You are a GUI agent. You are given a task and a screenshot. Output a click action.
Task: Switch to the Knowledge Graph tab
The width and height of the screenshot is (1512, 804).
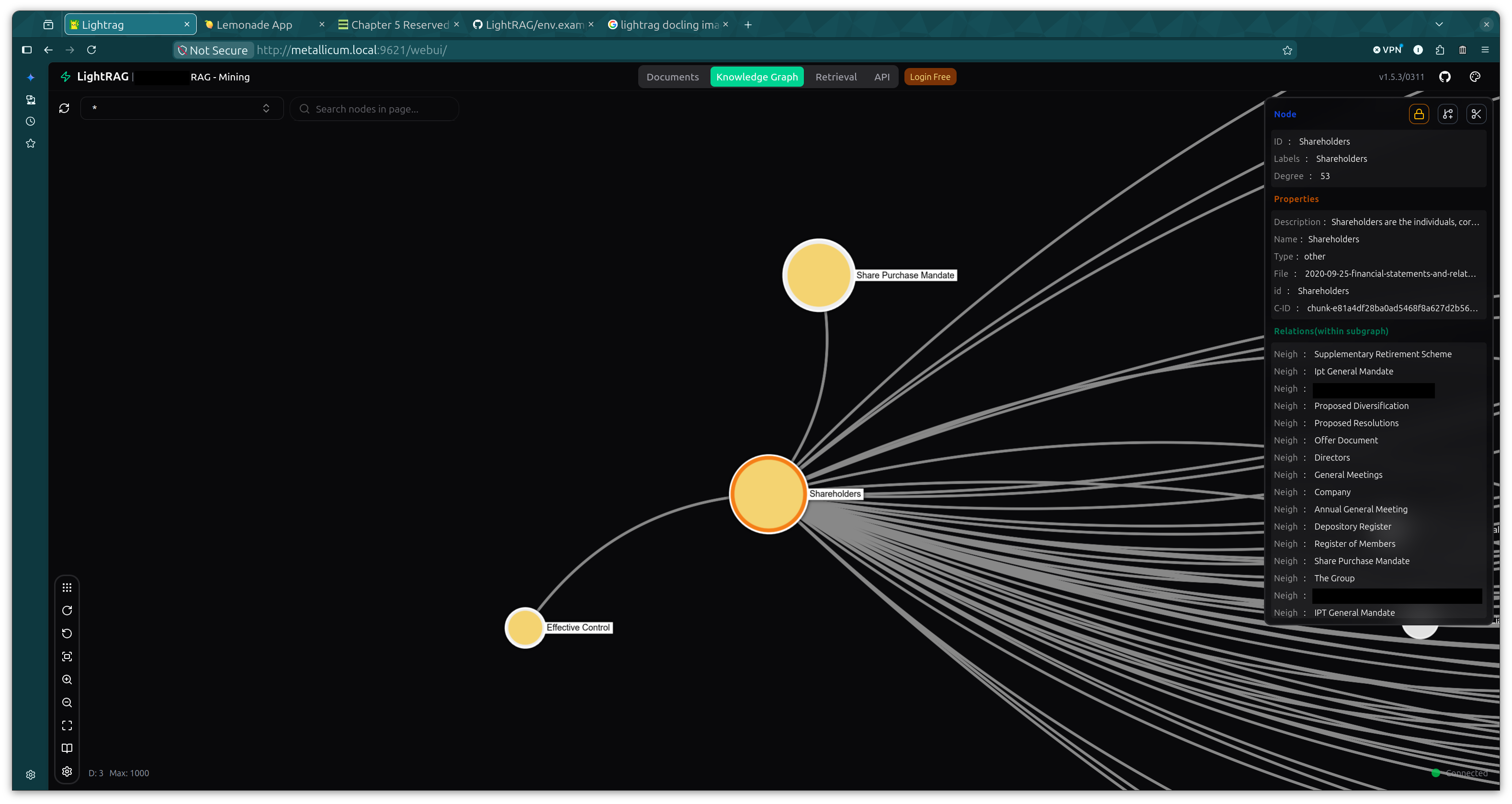[x=756, y=77]
